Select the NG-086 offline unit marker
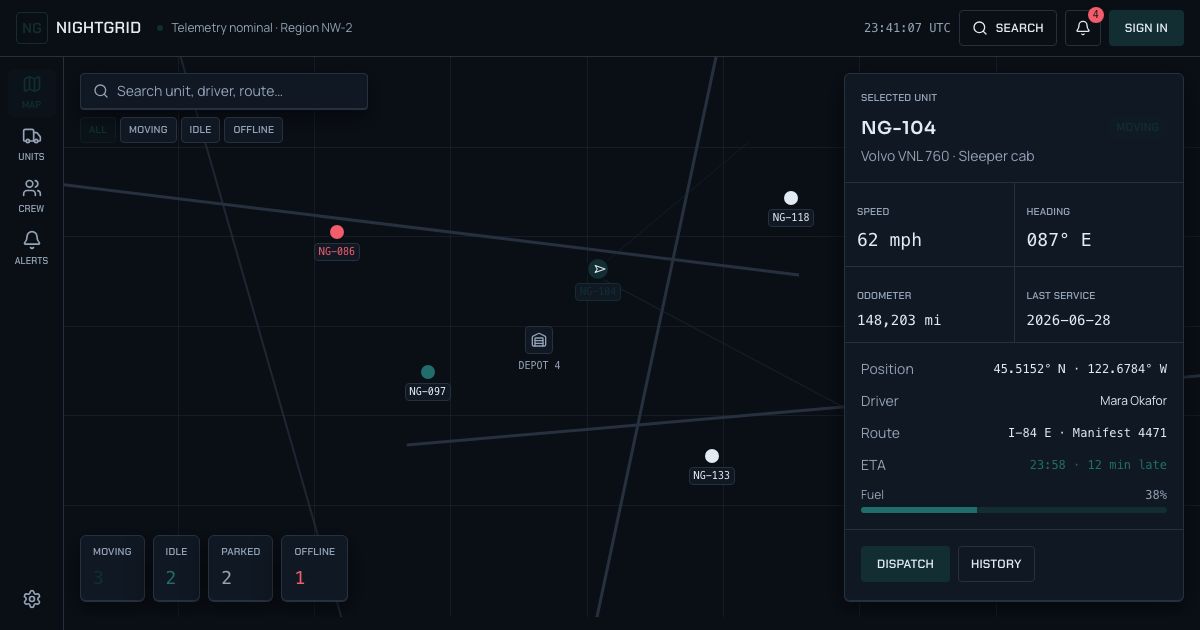This screenshot has width=1200, height=630. coord(337,232)
